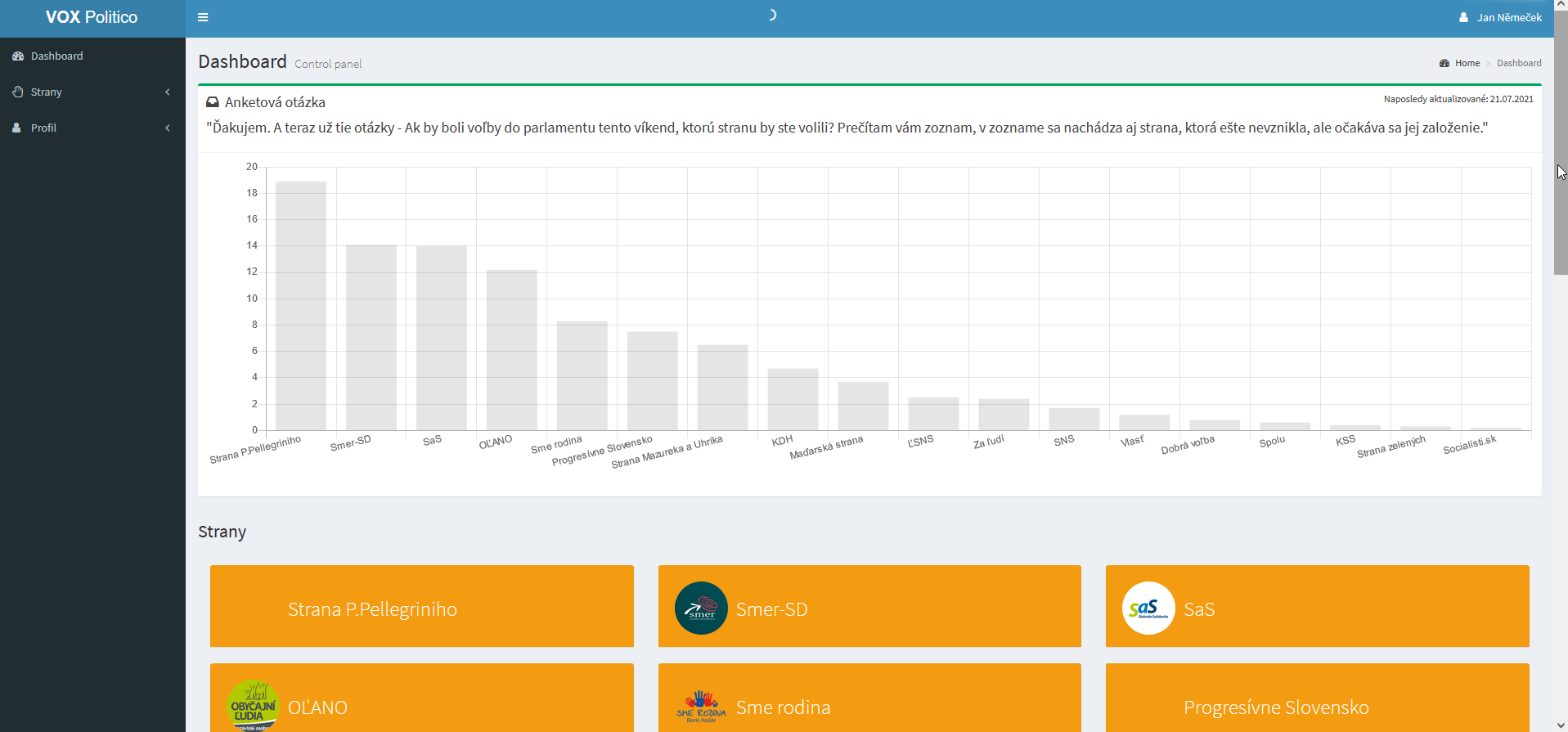Image resolution: width=1568 pixels, height=732 pixels.
Task: Click the Home breadcrumb link
Action: click(x=1467, y=63)
